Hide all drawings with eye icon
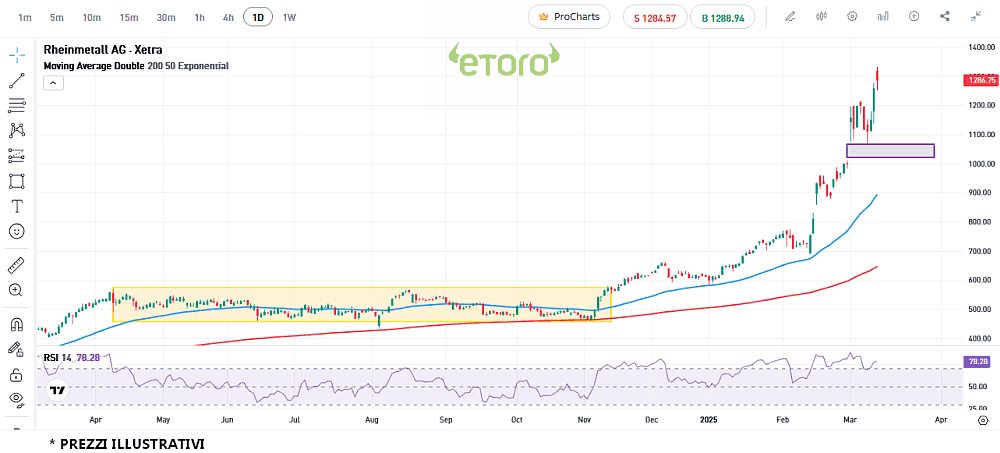This screenshot has width=1000, height=453. [x=17, y=399]
